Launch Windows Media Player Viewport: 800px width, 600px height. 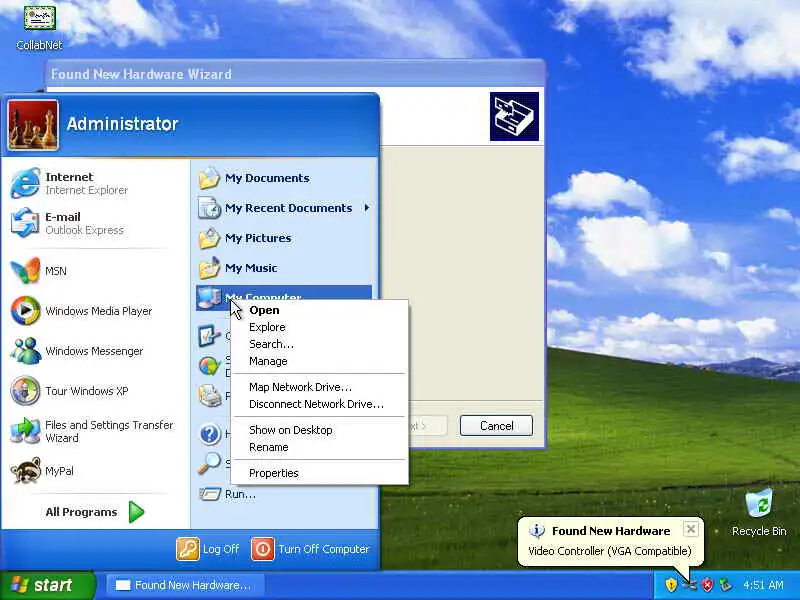pyautogui.click(x=94, y=311)
